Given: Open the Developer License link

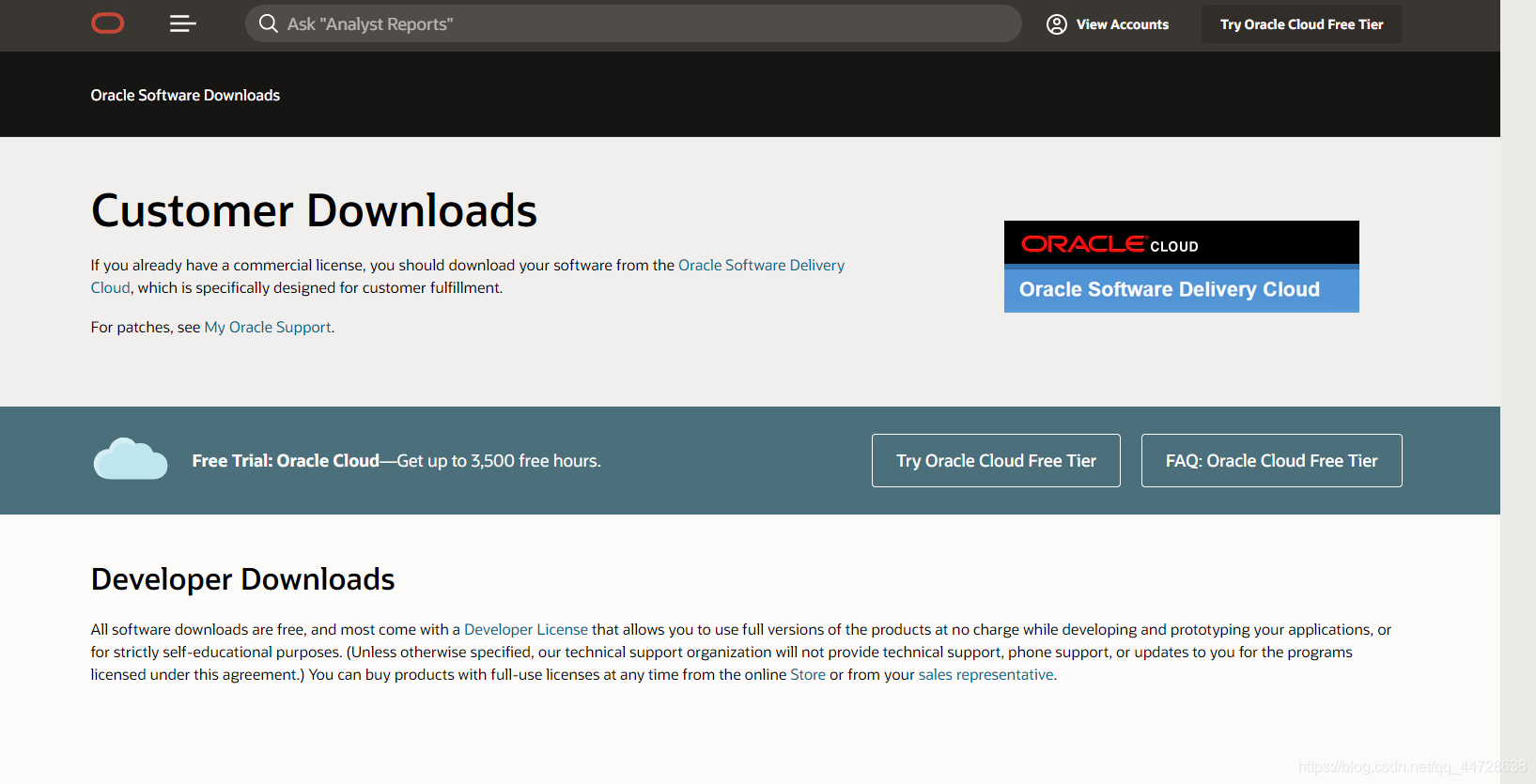Looking at the screenshot, I should [x=526, y=629].
